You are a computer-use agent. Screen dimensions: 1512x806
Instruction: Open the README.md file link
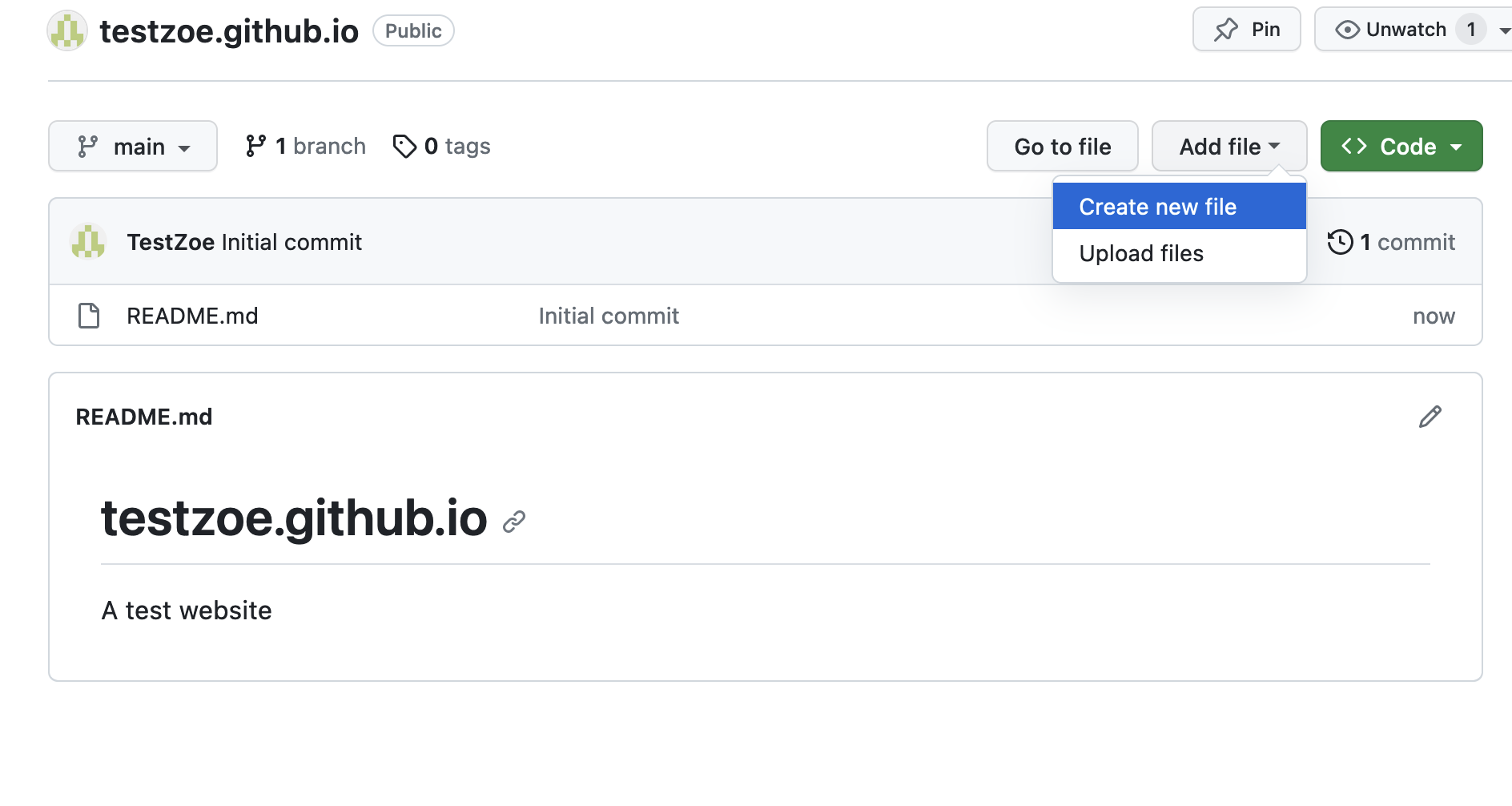pyautogui.click(x=192, y=316)
